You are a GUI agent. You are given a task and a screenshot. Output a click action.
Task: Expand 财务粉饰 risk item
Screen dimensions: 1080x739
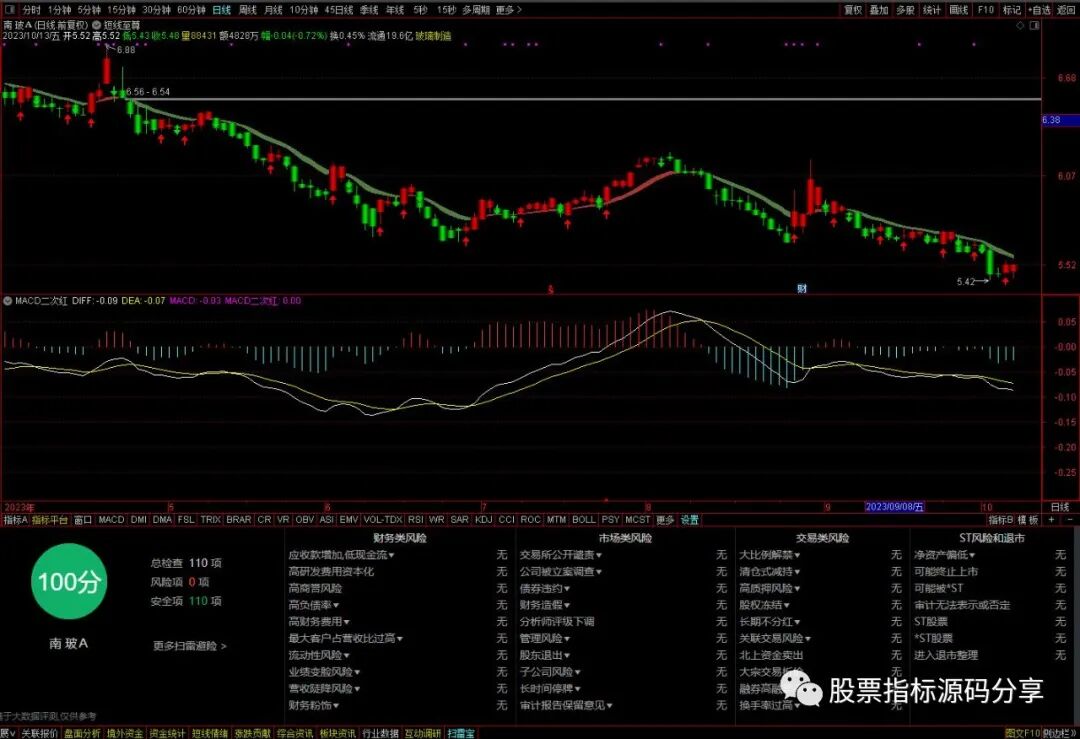pos(314,706)
